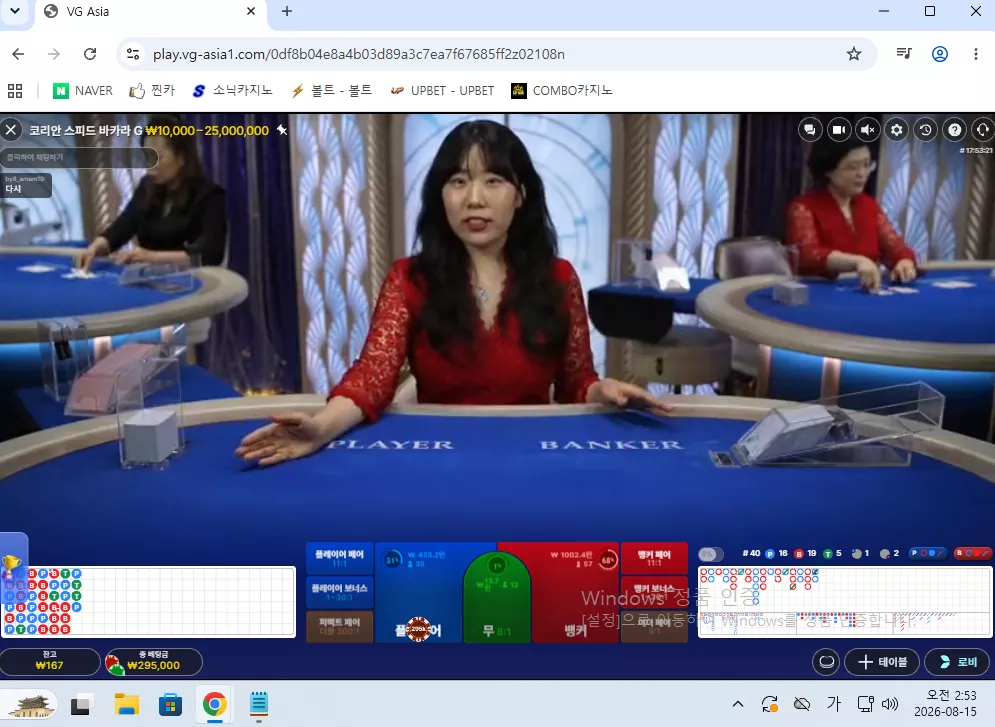This screenshot has height=727, width=995.
Task: Click the Player prediction P pill button
Action: click(x=927, y=553)
